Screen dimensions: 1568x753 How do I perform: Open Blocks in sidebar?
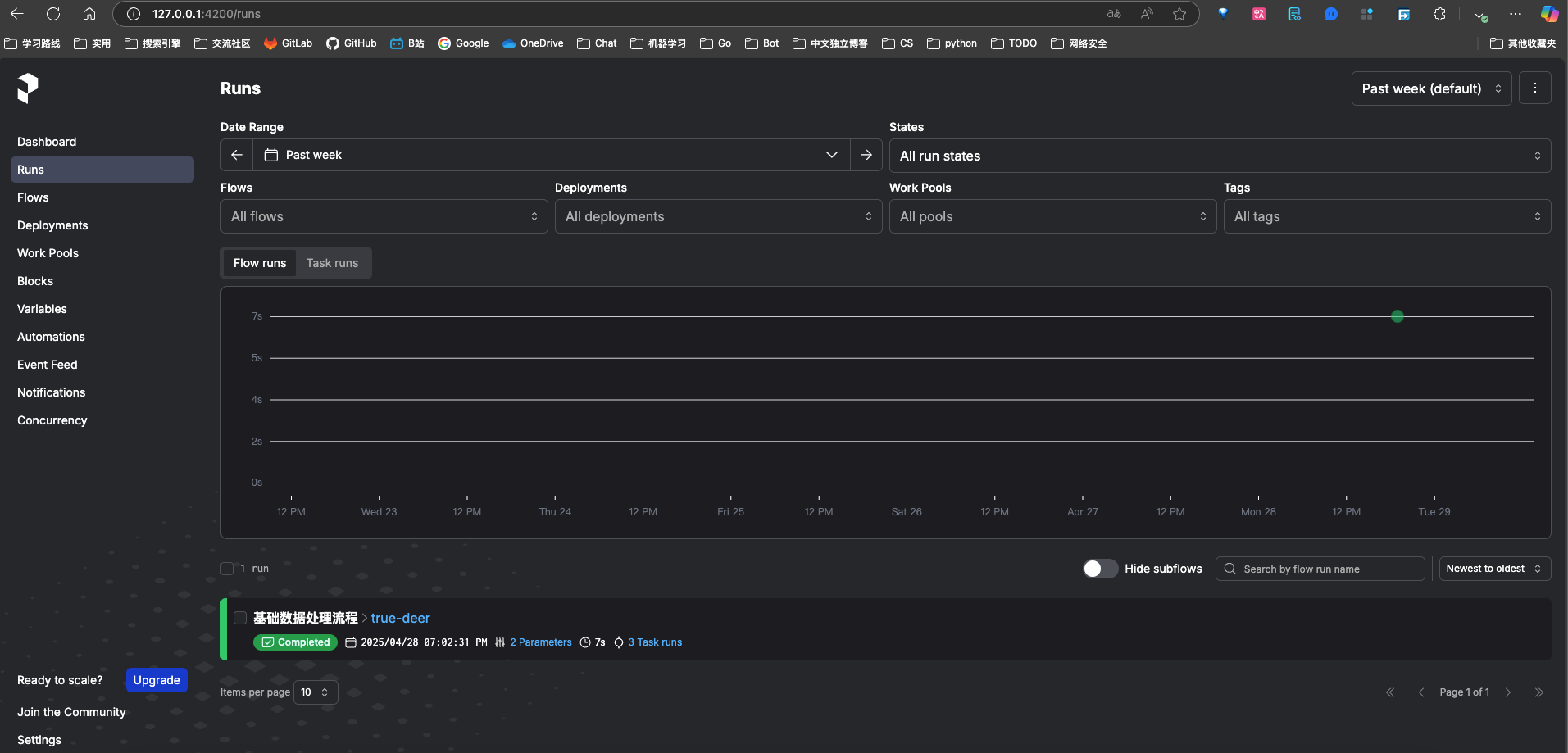[102, 281]
